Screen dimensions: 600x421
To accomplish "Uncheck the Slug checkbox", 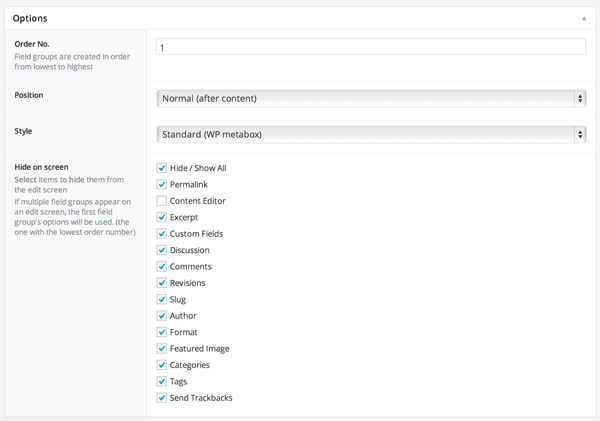I will [x=161, y=299].
